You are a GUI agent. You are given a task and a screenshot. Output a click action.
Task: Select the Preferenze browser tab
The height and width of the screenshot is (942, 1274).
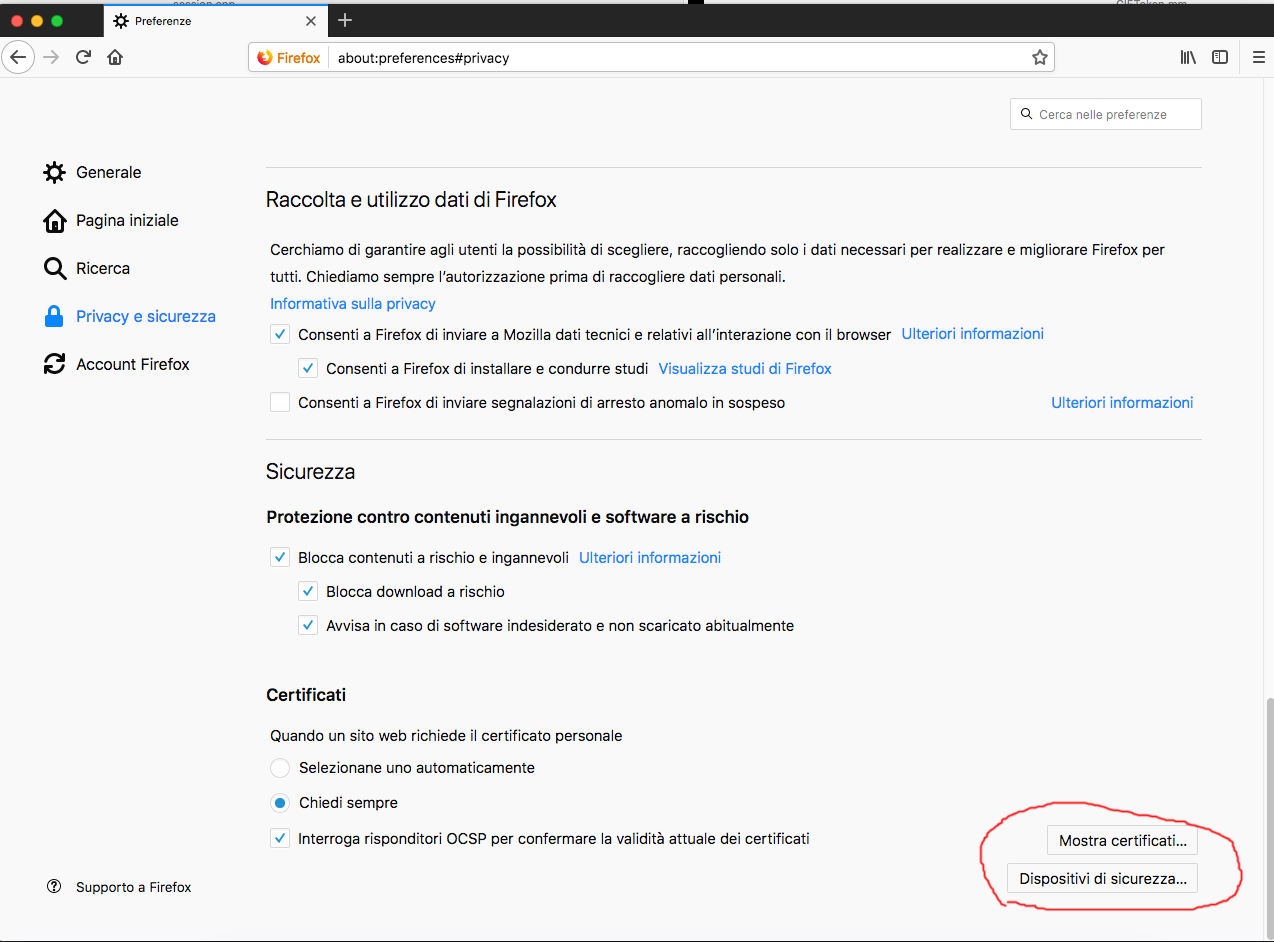tap(215, 20)
